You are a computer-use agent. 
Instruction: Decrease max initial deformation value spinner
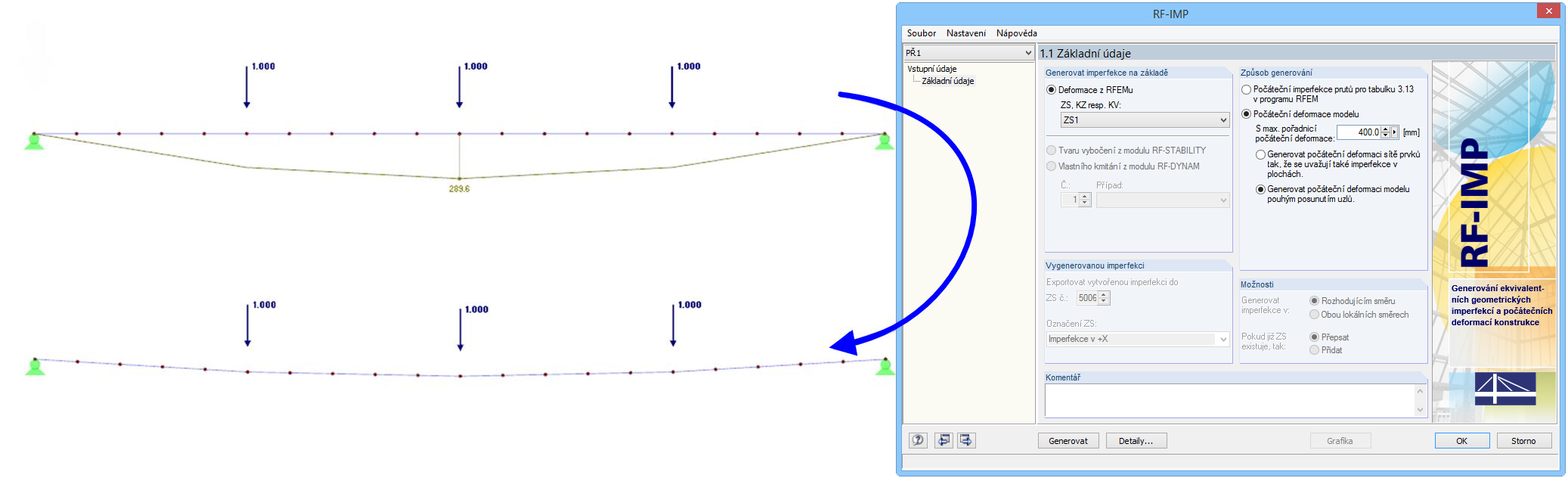(1385, 135)
